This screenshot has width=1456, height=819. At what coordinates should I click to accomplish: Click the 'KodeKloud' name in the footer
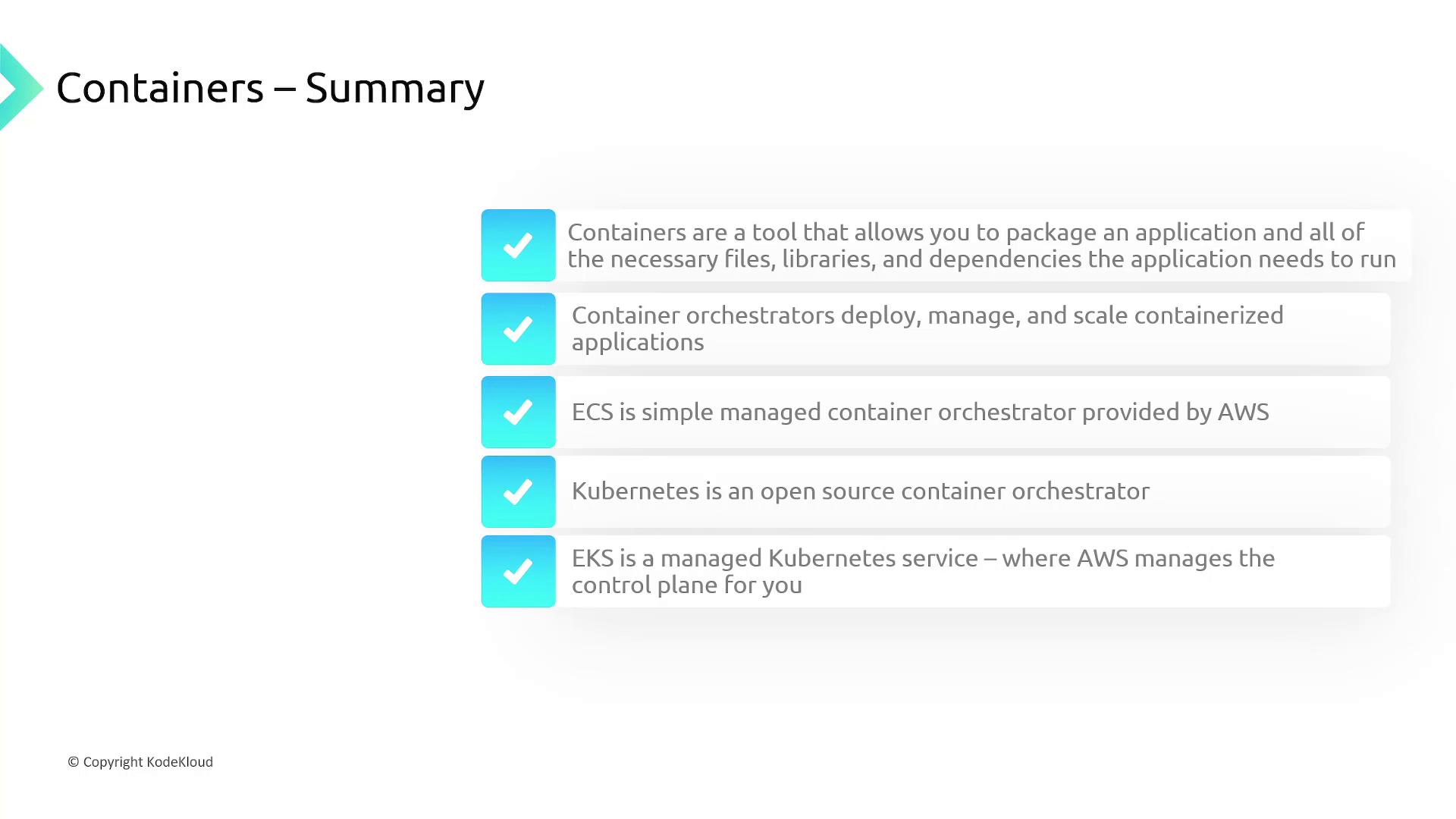(x=180, y=762)
